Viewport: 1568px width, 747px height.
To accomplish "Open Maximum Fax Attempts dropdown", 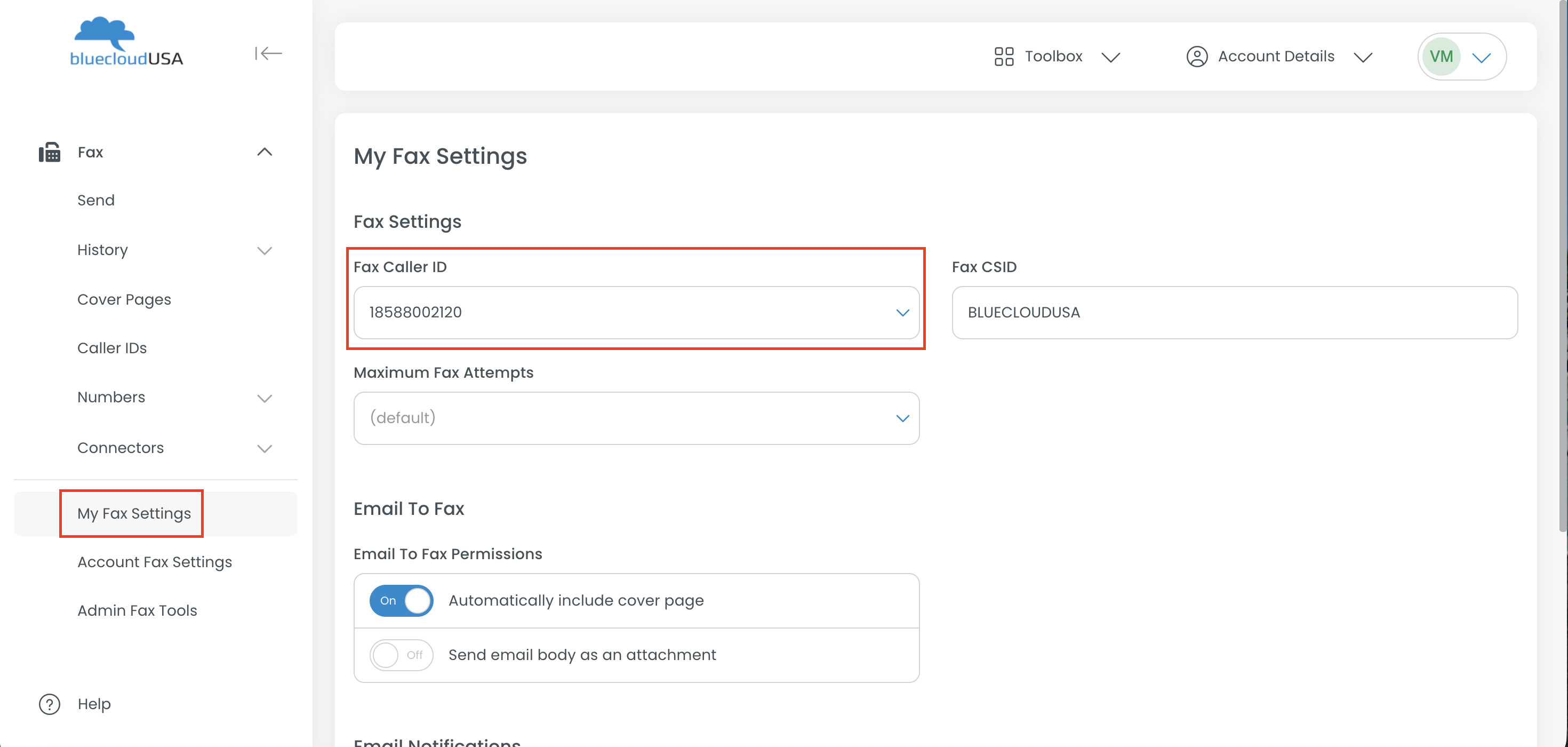I will (636, 418).
